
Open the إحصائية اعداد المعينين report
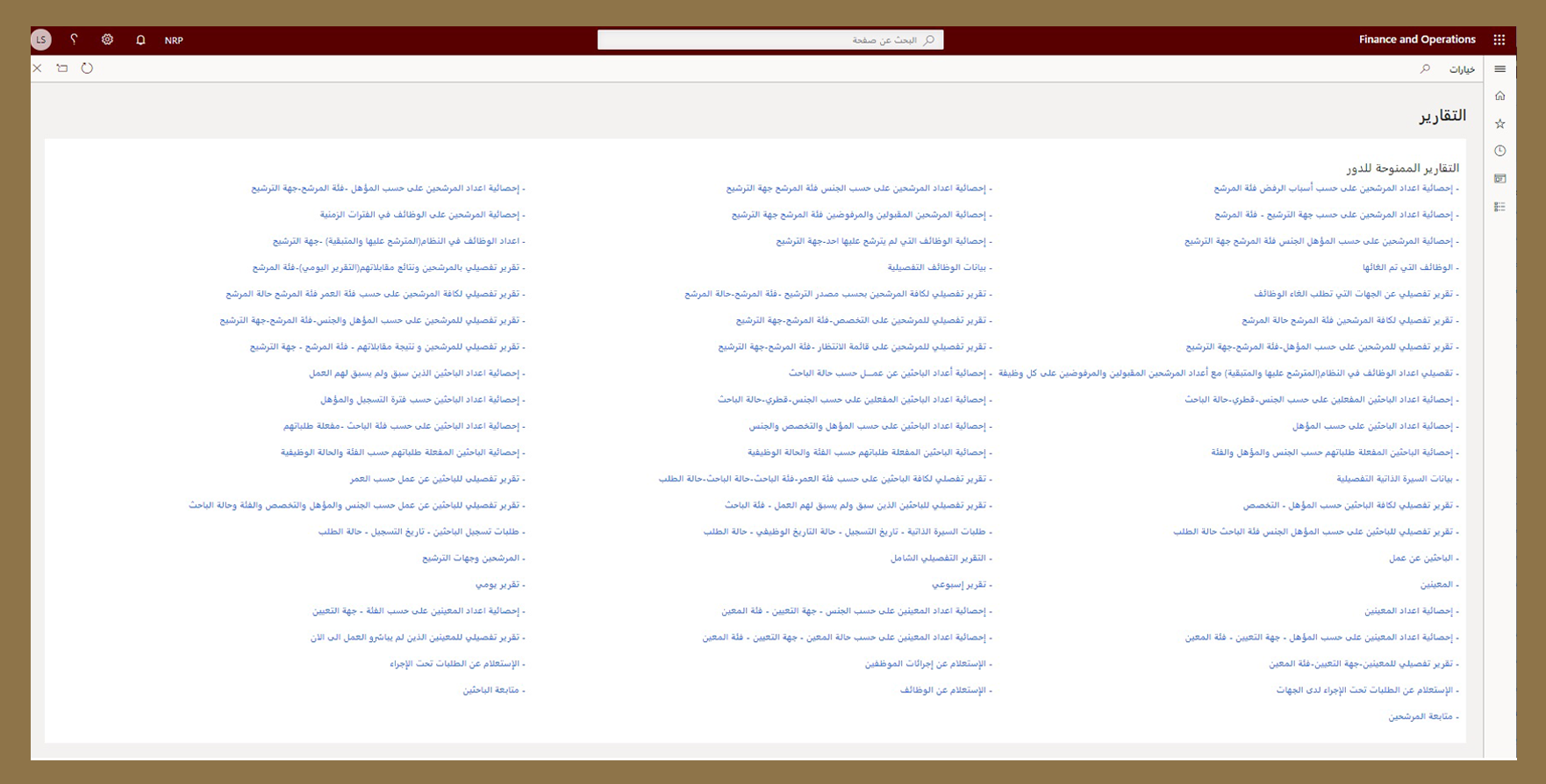[x=1412, y=610]
